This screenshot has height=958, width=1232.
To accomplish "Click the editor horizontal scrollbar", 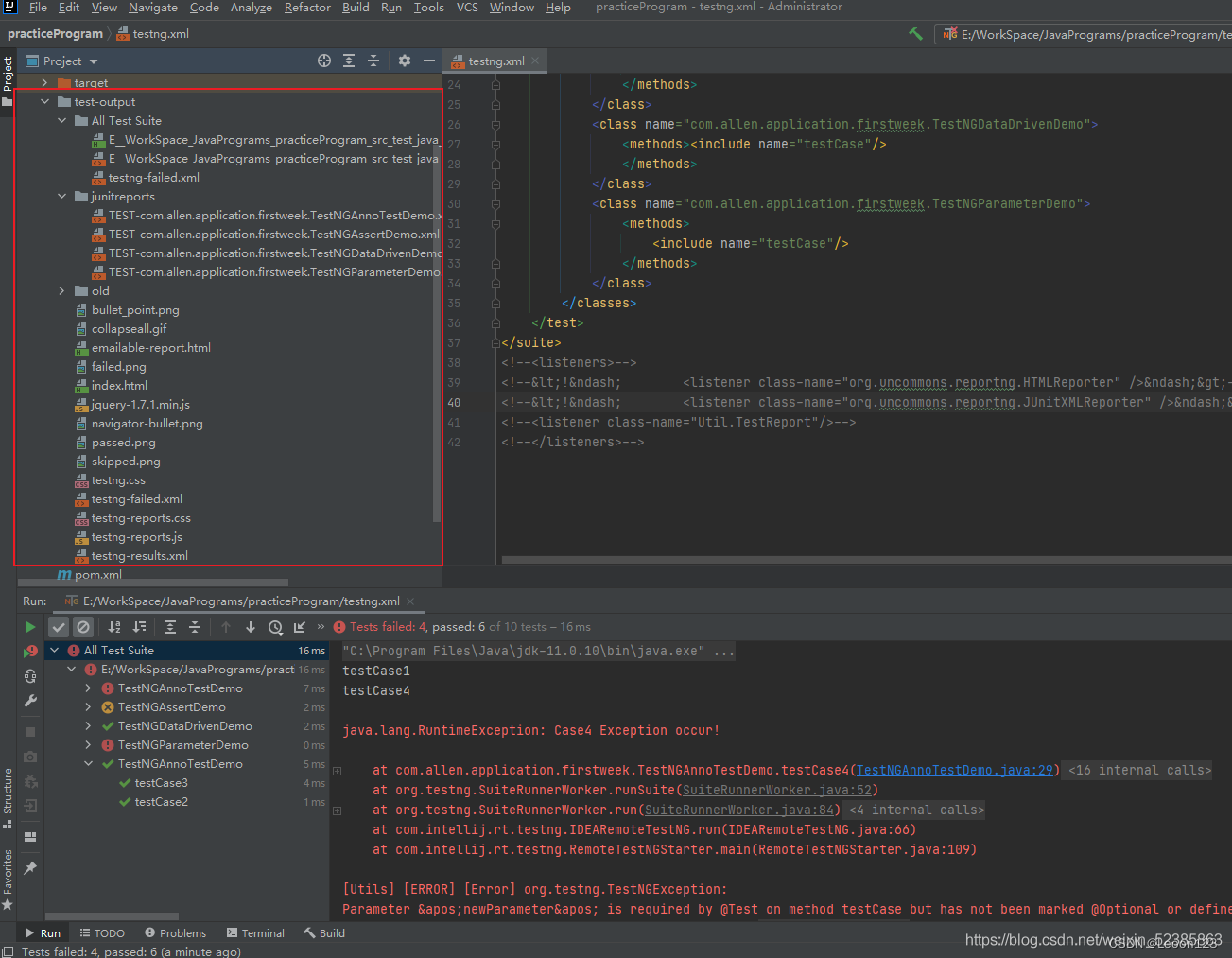I will pos(866,560).
